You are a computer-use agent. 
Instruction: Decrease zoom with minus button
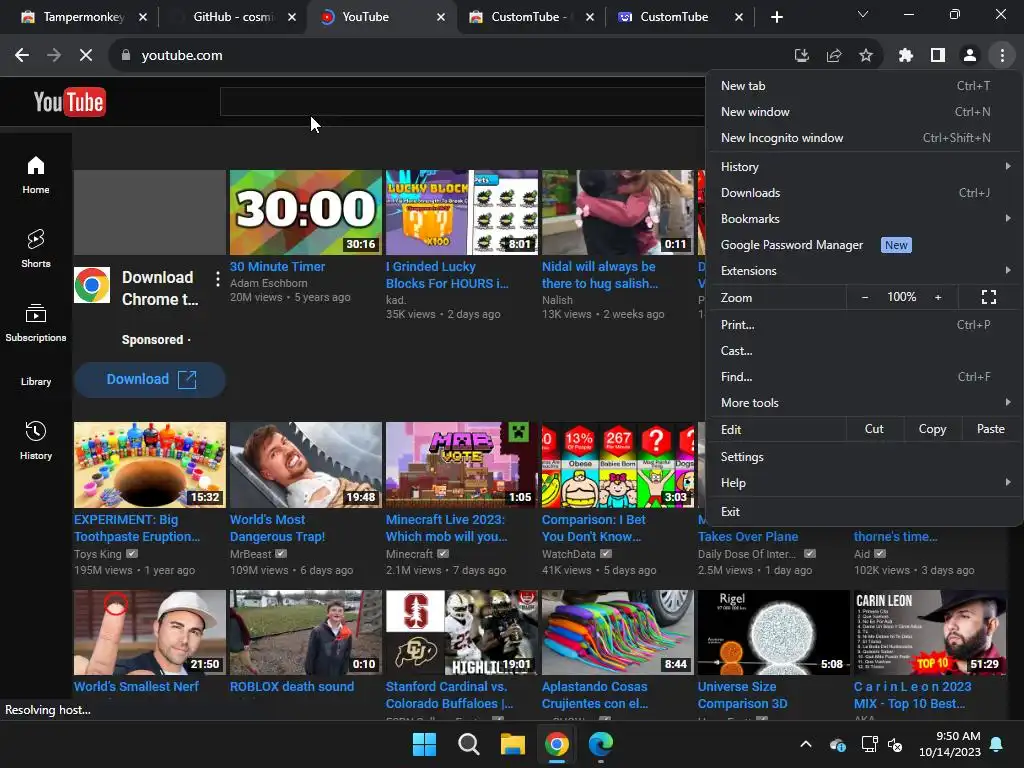[x=865, y=297]
